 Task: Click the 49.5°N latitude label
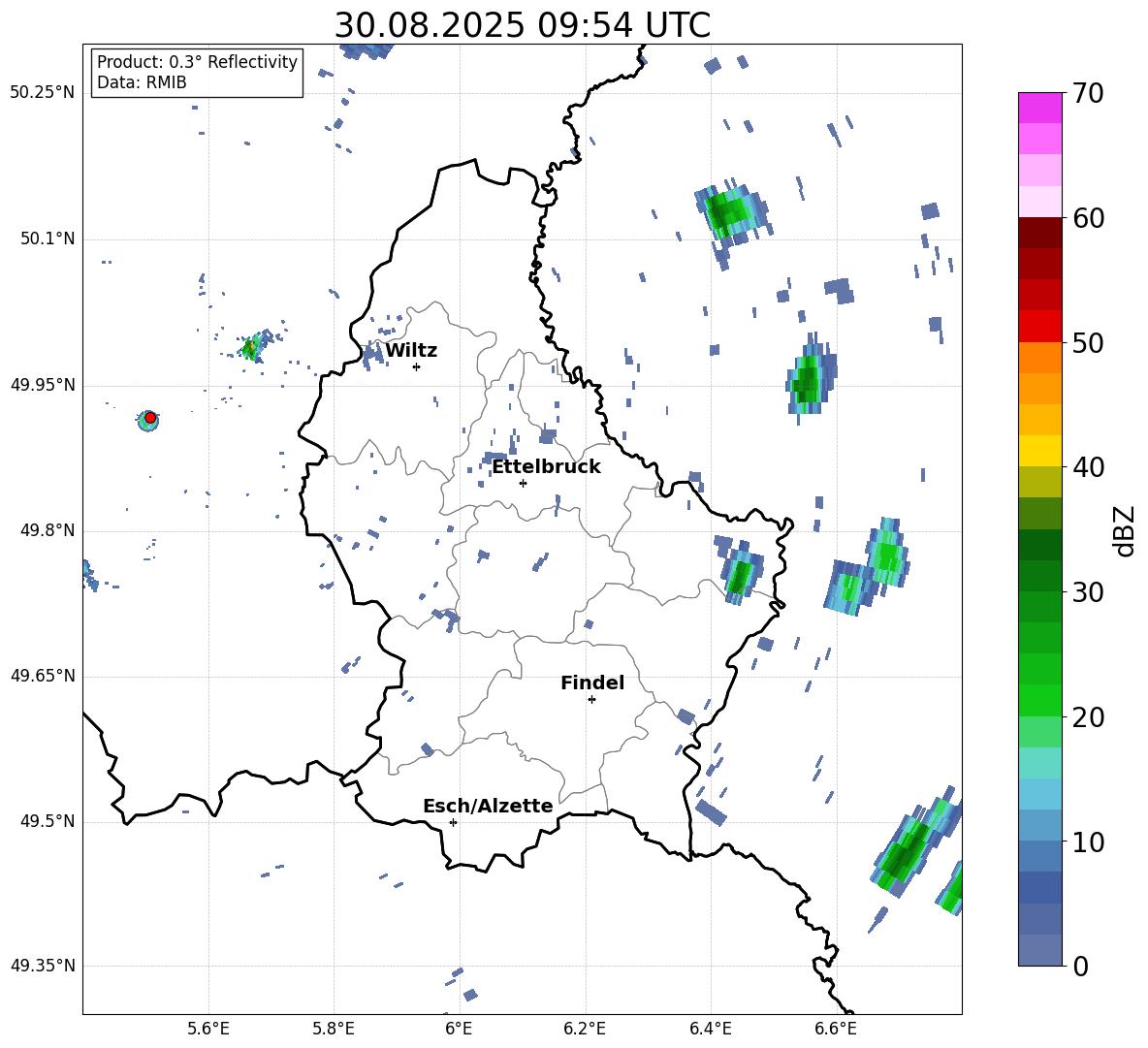pos(47,821)
